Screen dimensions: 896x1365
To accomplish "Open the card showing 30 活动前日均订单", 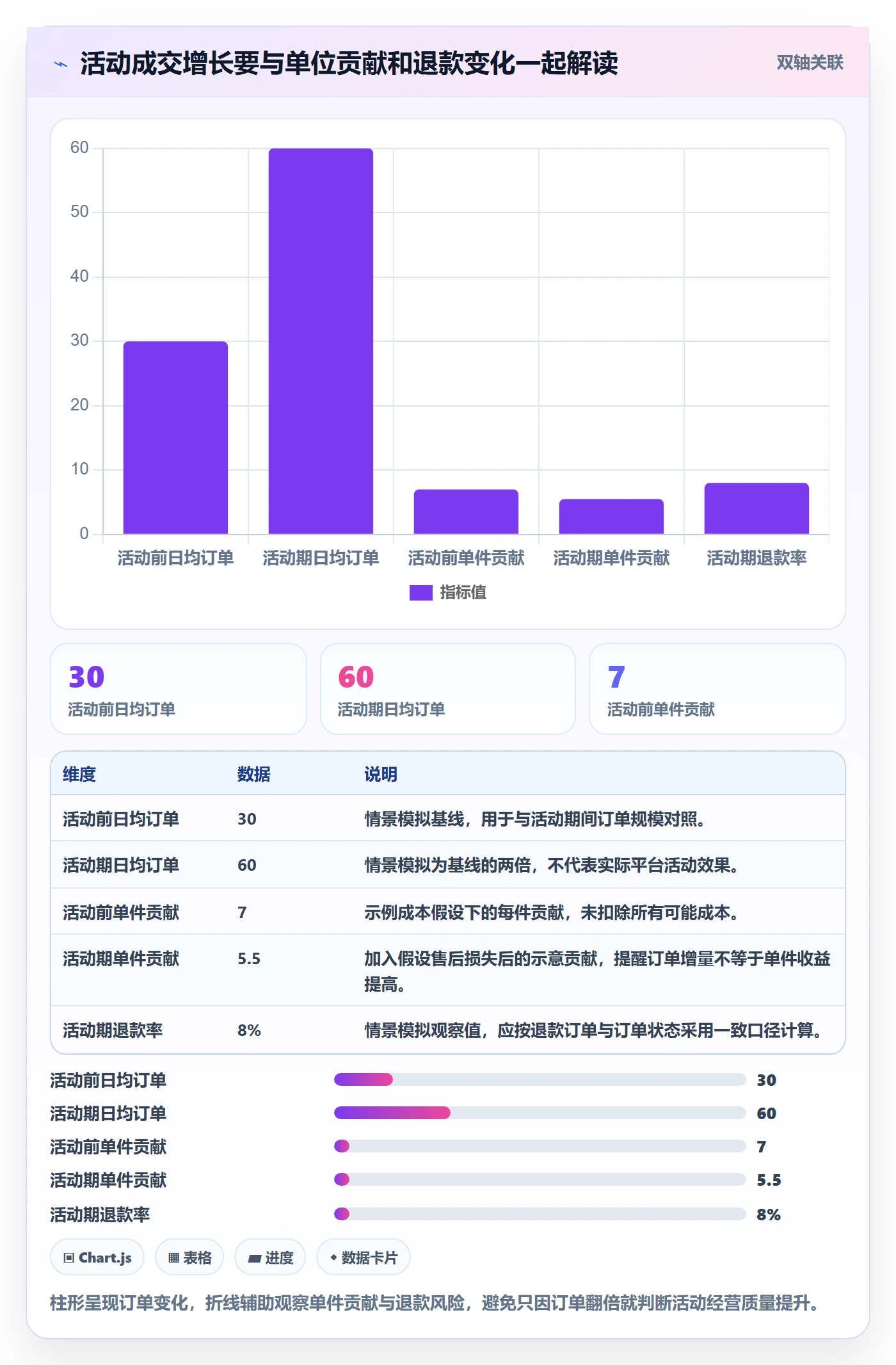I will coord(179,688).
